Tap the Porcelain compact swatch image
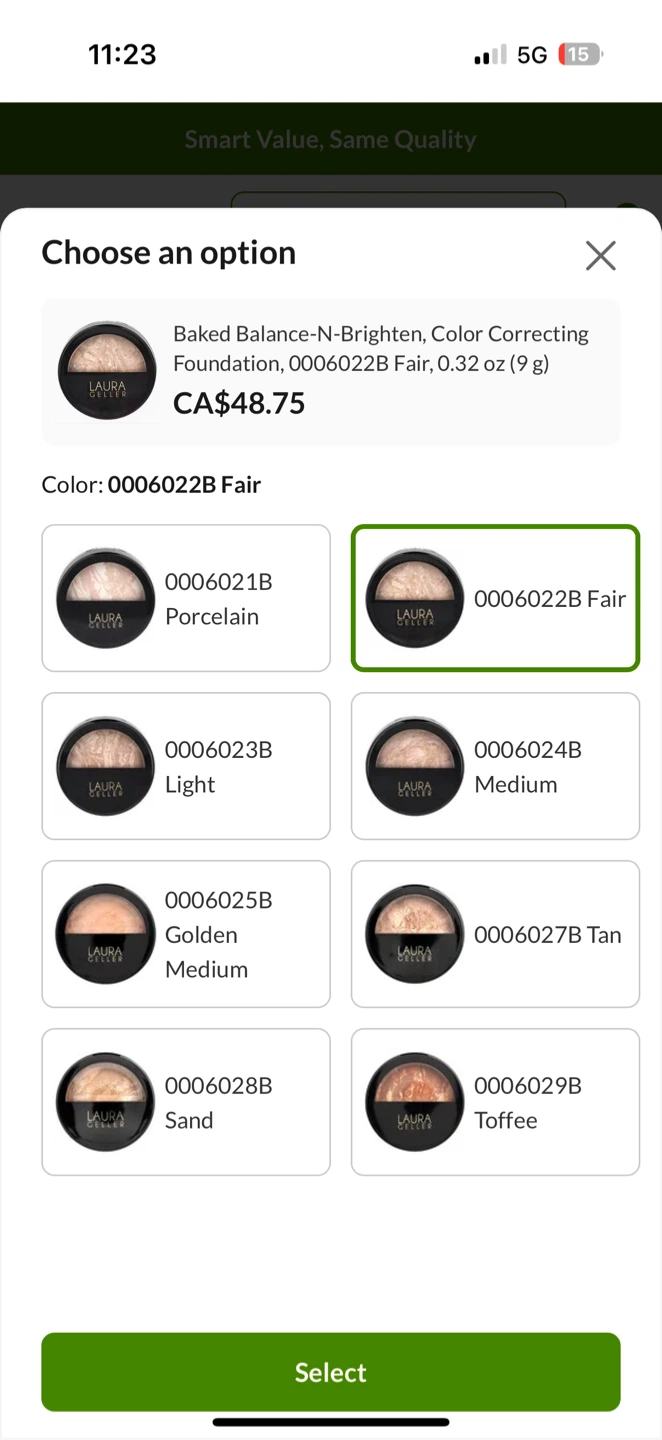The width and height of the screenshot is (662, 1440). (x=105, y=598)
